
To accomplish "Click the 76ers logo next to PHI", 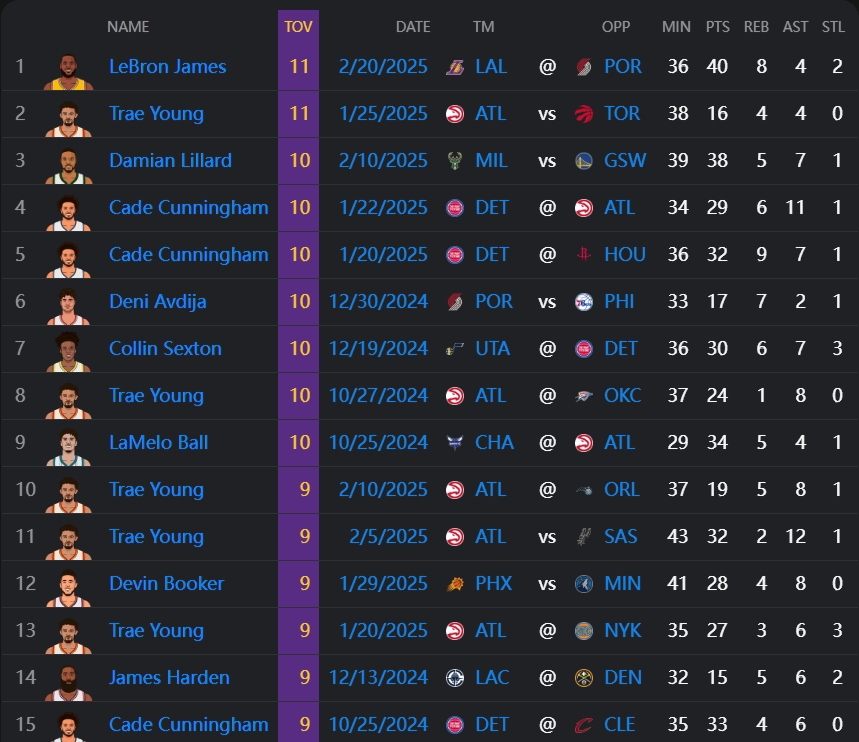I will [x=584, y=302].
